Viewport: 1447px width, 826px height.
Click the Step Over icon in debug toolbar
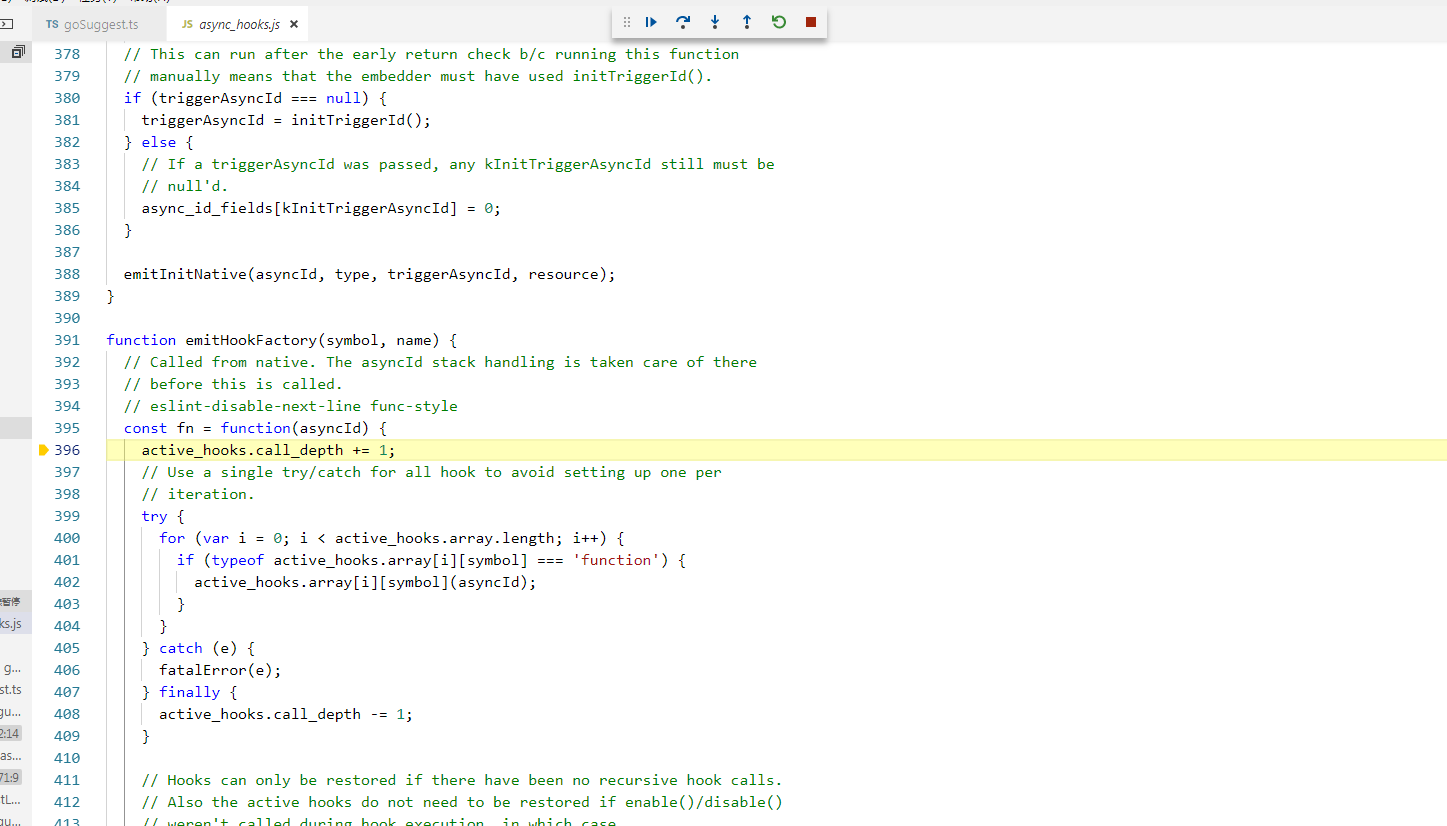[683, 21]
